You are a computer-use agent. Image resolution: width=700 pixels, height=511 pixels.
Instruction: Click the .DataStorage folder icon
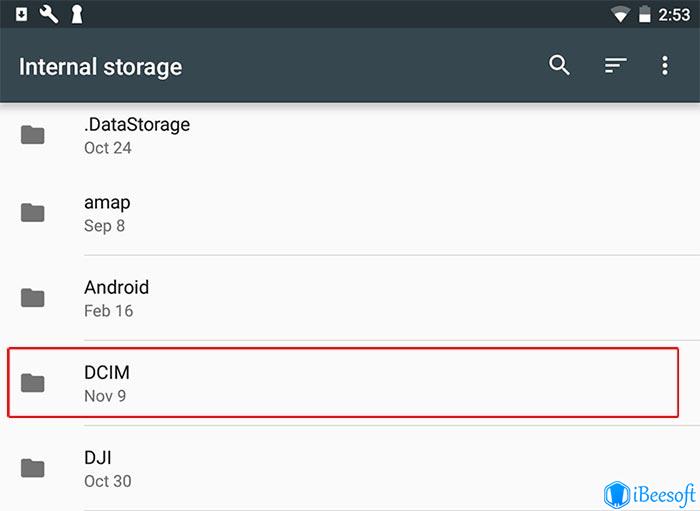tap(33, 135)
